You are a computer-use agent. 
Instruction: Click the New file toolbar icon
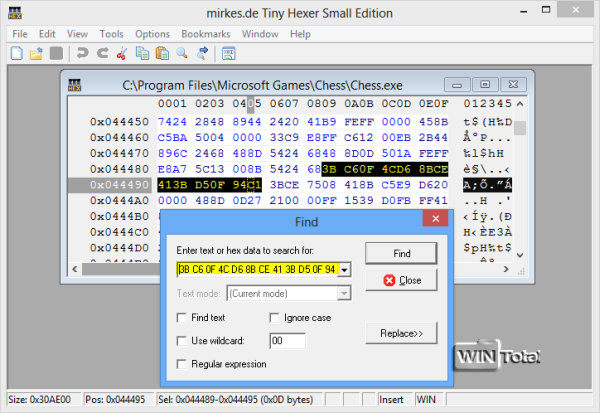tap(16, 52)
